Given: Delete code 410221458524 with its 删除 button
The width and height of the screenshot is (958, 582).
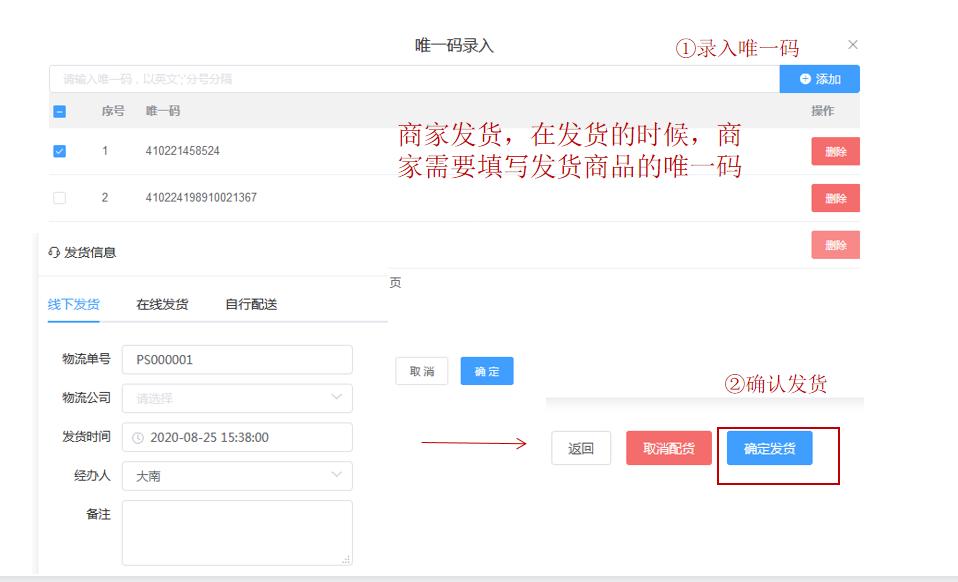Looking at the screenshot, I should [835, 152].
